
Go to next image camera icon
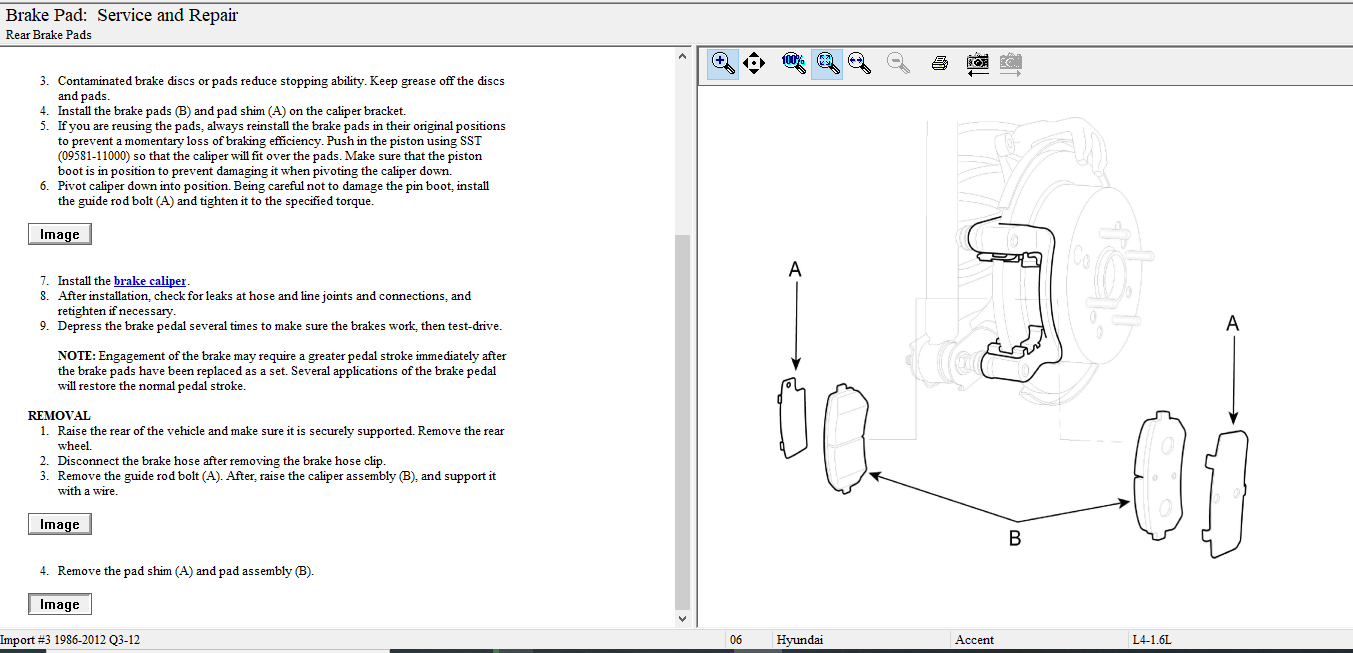(1010, 64)
